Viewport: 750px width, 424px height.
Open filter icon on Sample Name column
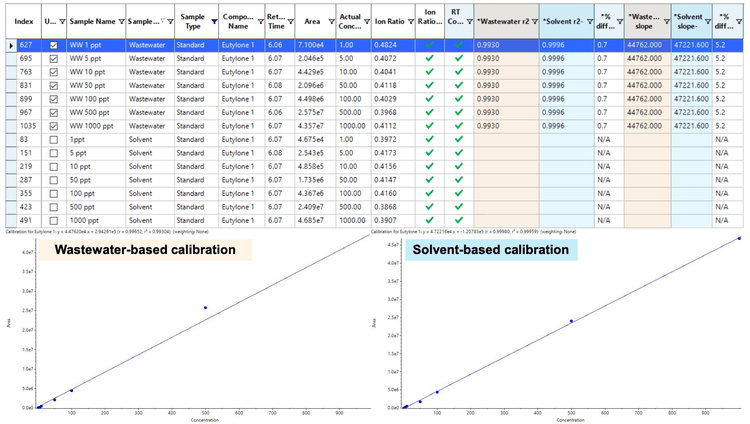click(119, 20)
